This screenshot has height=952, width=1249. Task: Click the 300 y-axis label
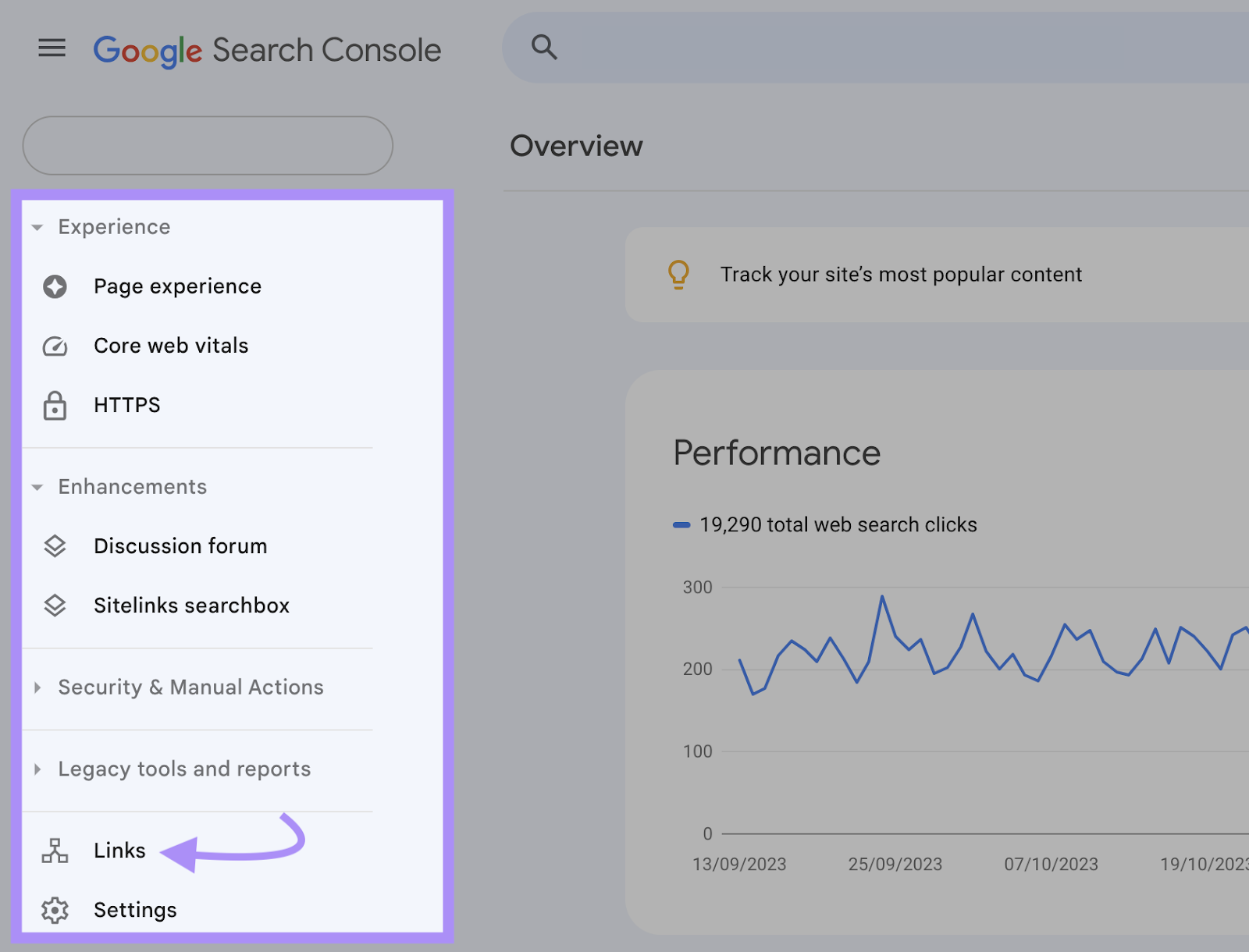(698, 588)
